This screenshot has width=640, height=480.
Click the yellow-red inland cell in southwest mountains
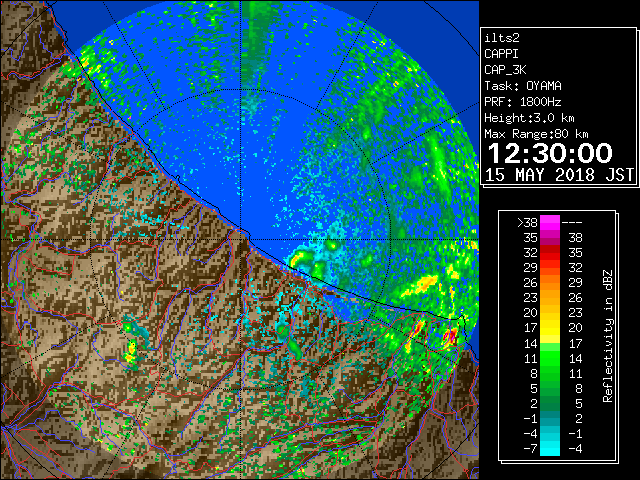[x=131, y=353]
